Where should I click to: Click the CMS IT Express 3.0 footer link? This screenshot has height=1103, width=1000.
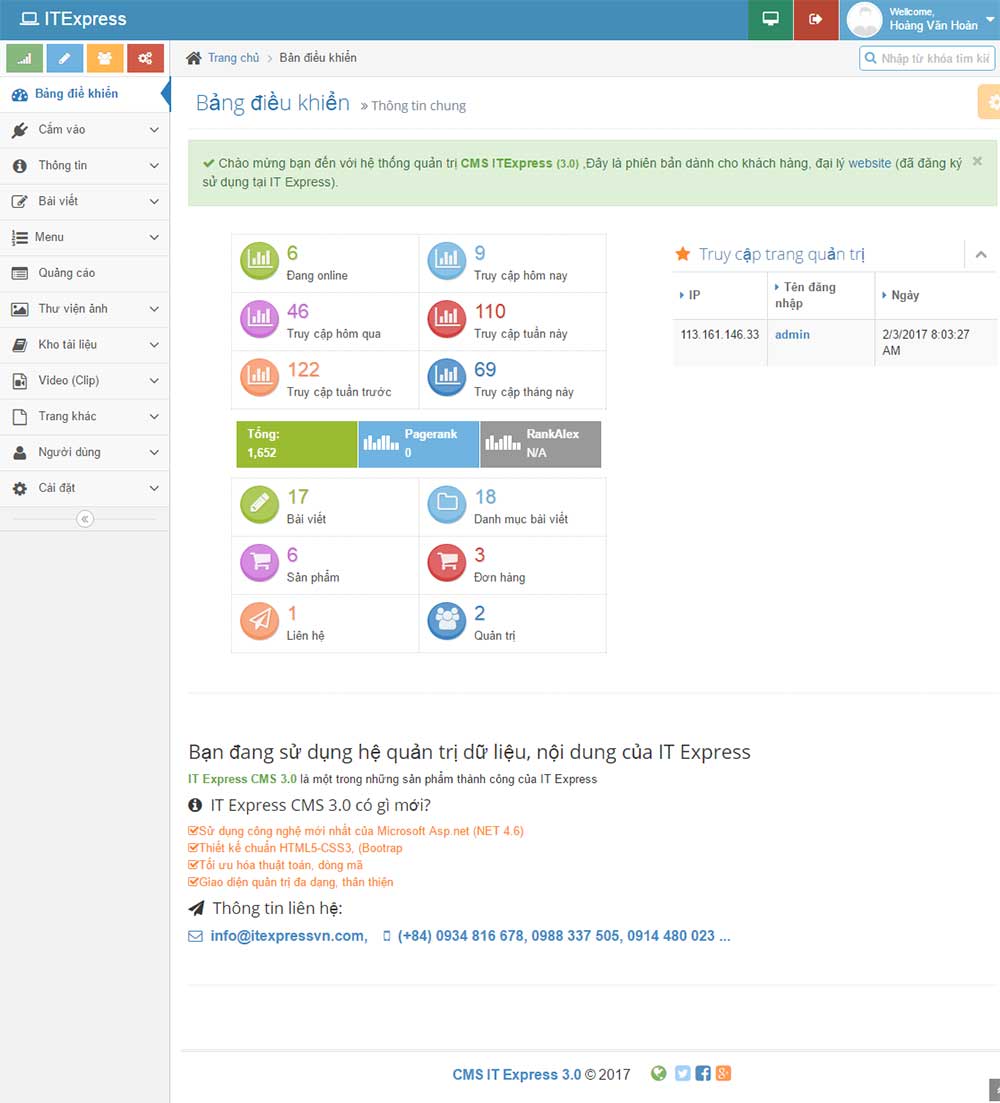517,1075
